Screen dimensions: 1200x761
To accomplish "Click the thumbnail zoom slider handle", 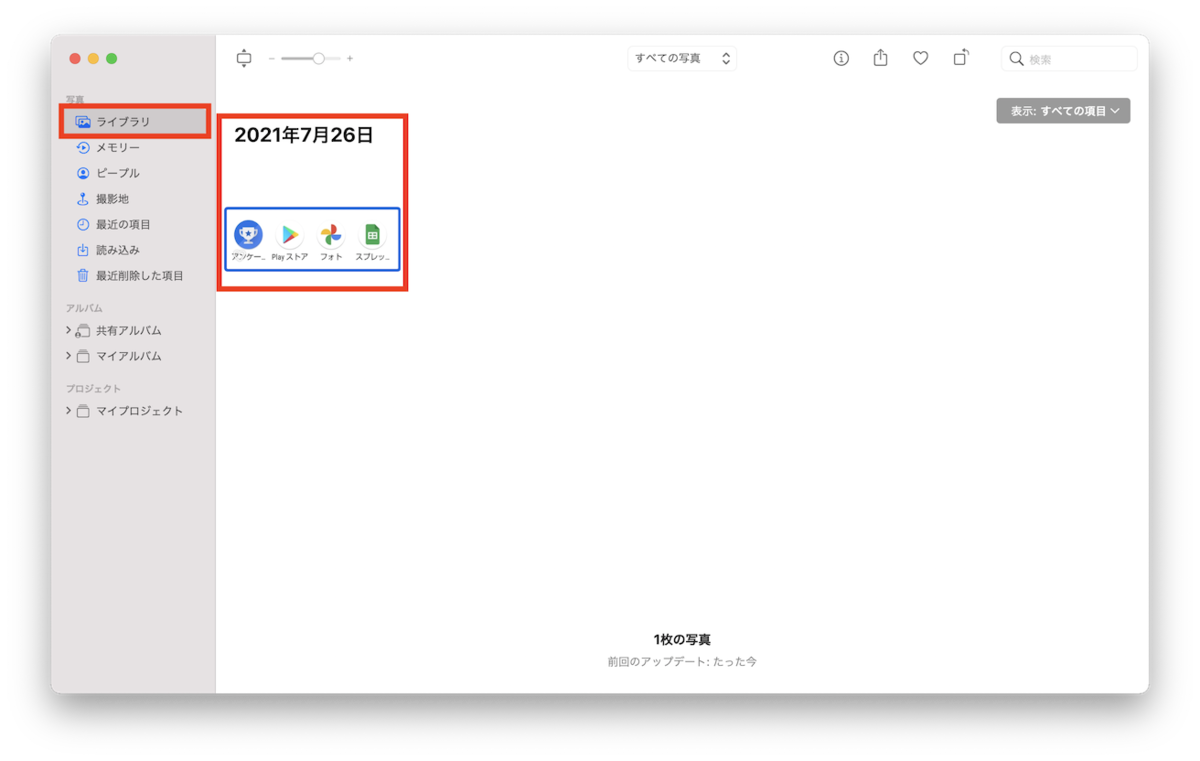I will point(318,59).
